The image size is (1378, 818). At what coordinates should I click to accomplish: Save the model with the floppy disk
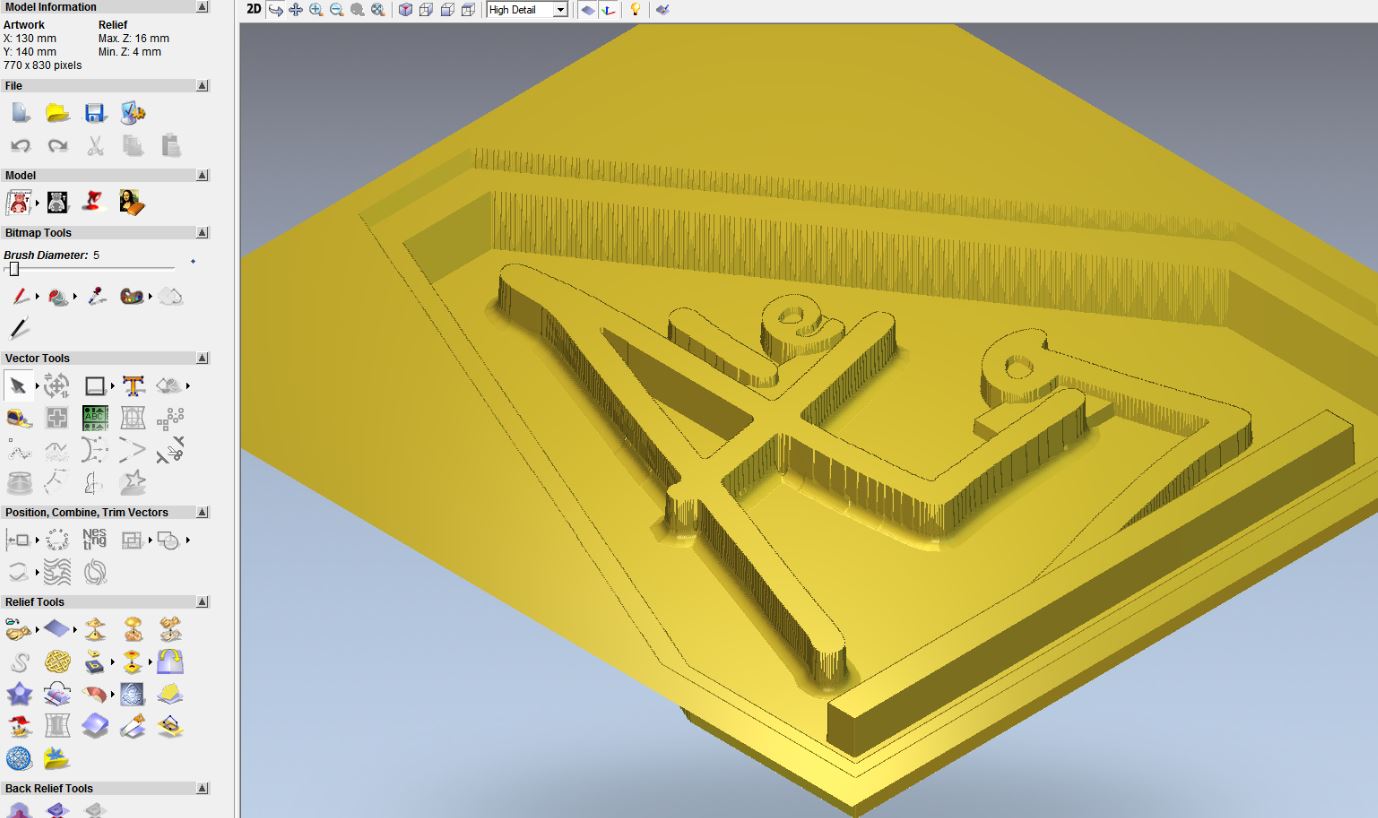pos(95,113)
